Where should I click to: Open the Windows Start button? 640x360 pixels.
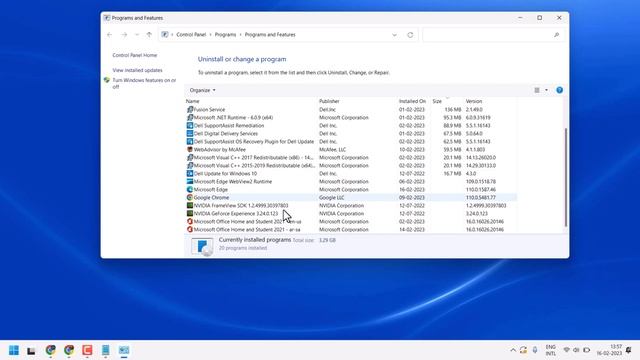pyautogui.click(x=14, y=350)
